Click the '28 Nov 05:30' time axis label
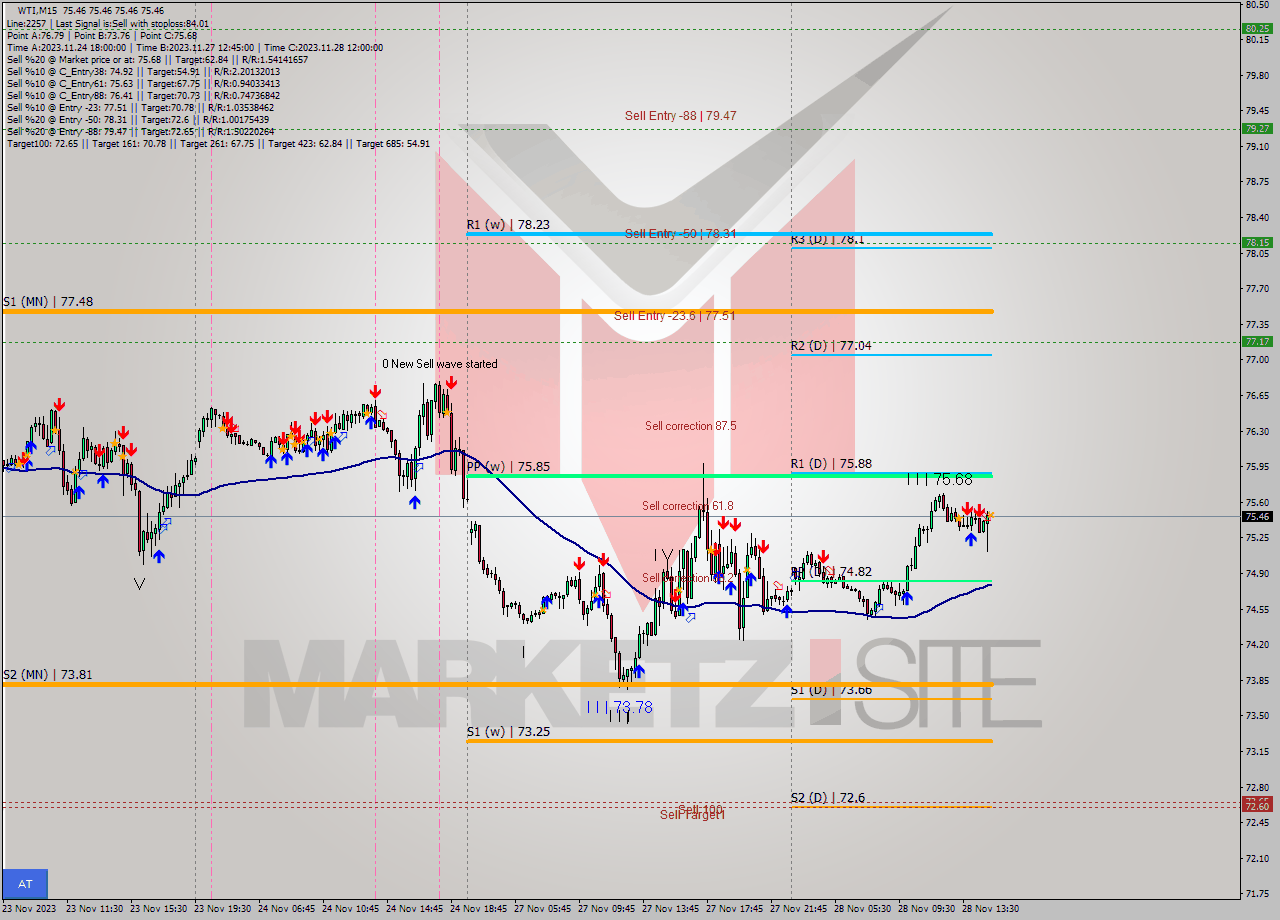1280x920 pixels. [x=864, y=909]
